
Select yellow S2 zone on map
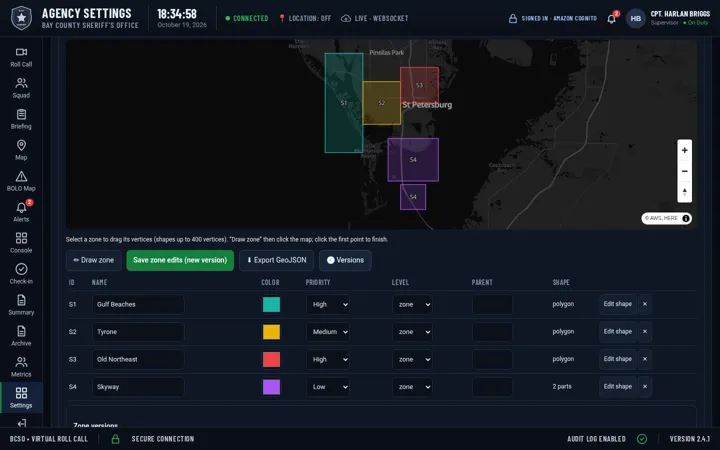[382, 103]
